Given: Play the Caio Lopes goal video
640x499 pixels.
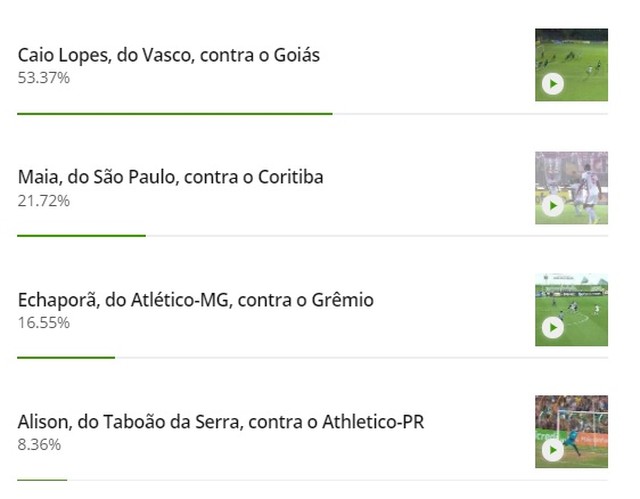Looking at the screenshot, I should (x=552, y=84).
